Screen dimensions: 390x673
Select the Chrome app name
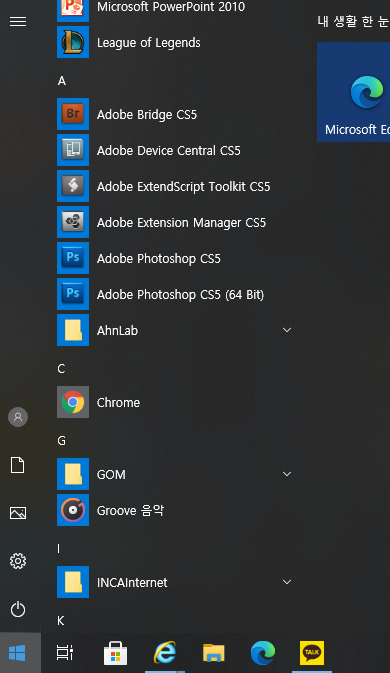click(118, 403)
